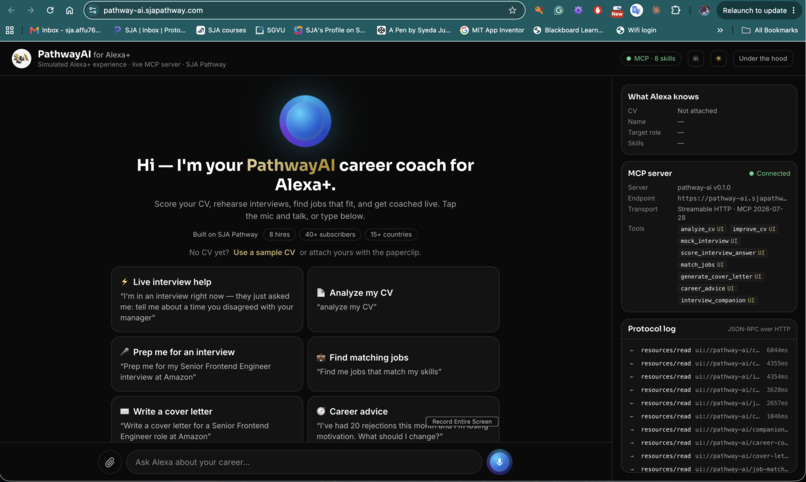
Task: Click the mock_interview tool tag
Action: [x=709, y=240]
